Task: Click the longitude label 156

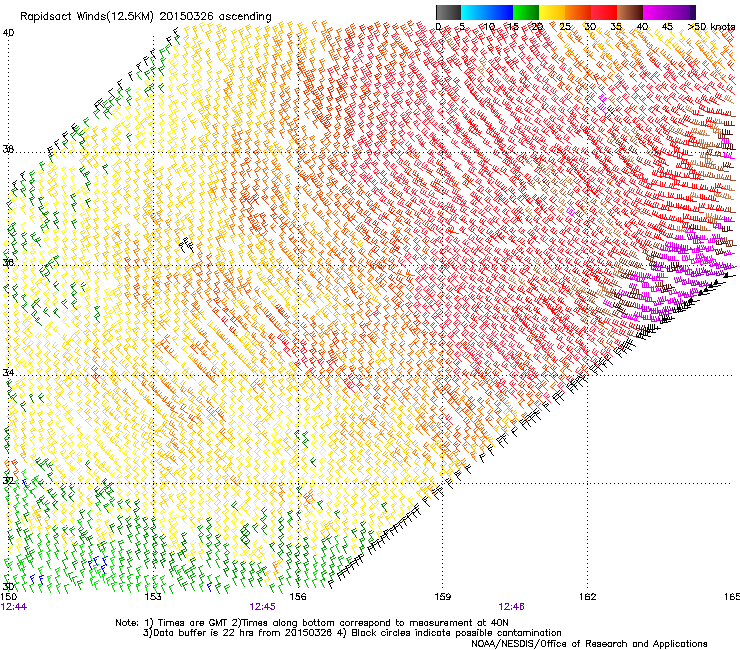Action: click(x=298, y=597)
